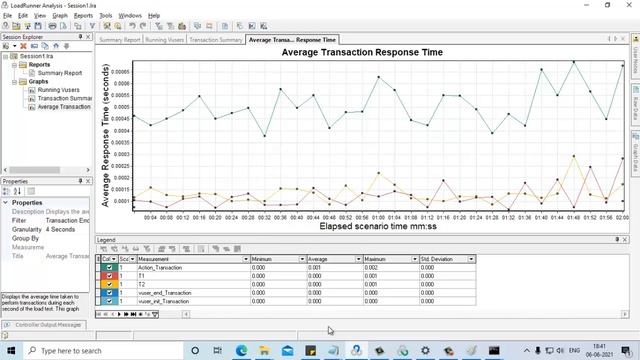
Task: Switch to the Transaction Summary tab
Action: pos(216,40)
